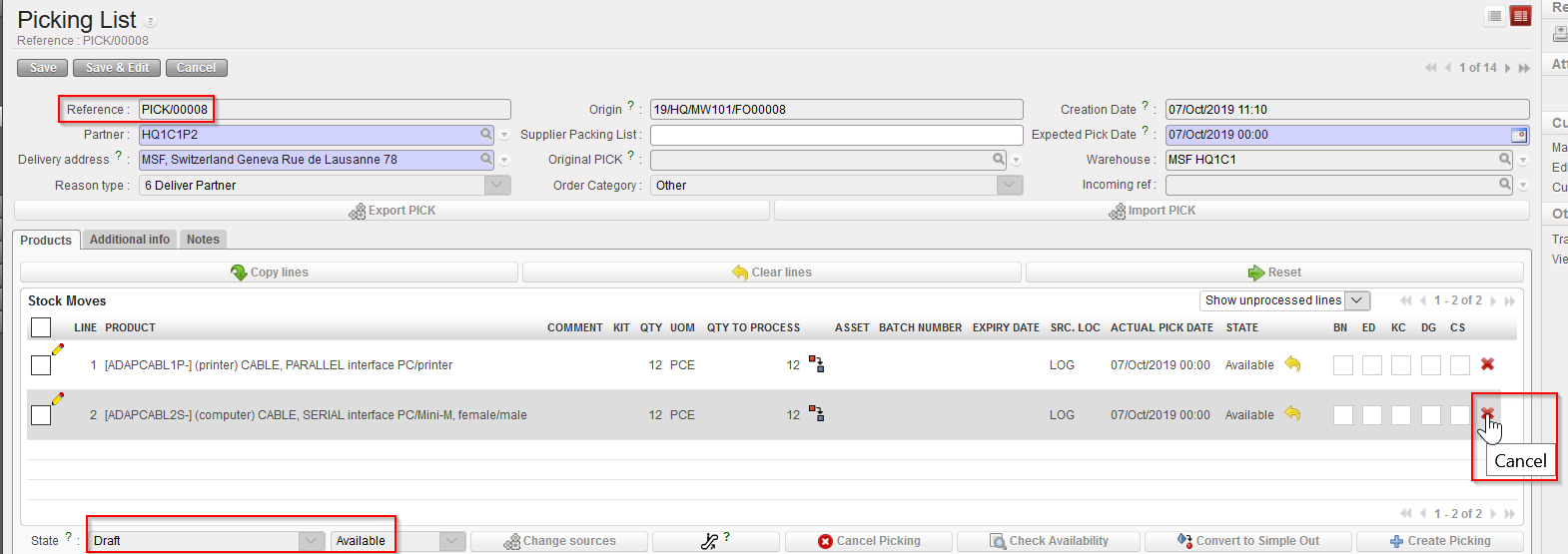This screenshot has width=1568, height=554.
Task: Switch to the Additional info tab
Action: (130, 240)
